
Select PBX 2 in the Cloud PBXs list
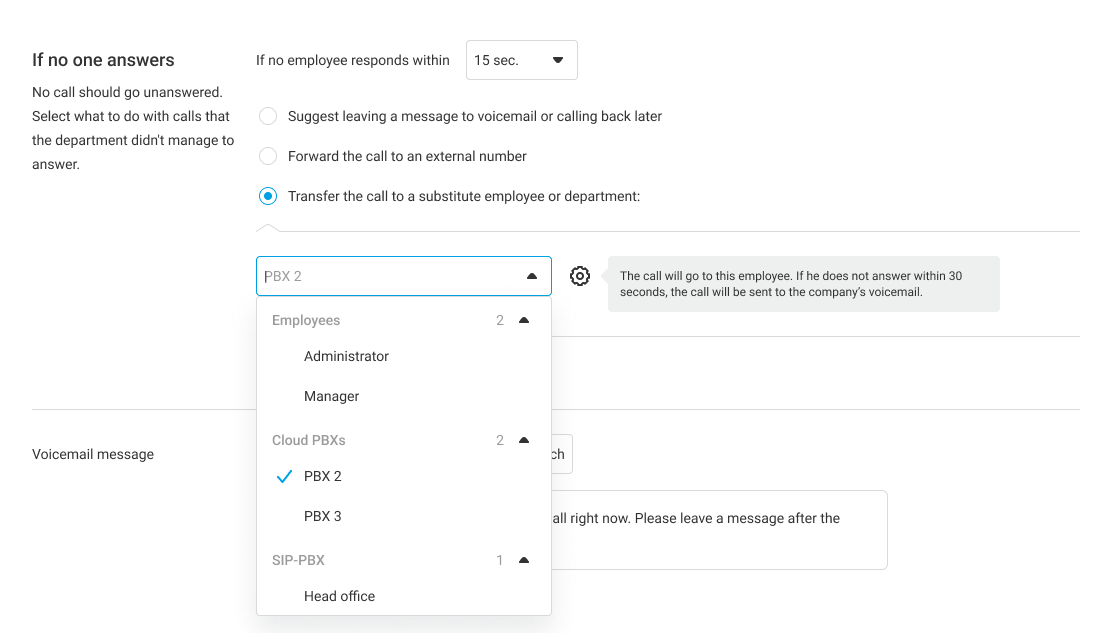(x=323, y=477)
